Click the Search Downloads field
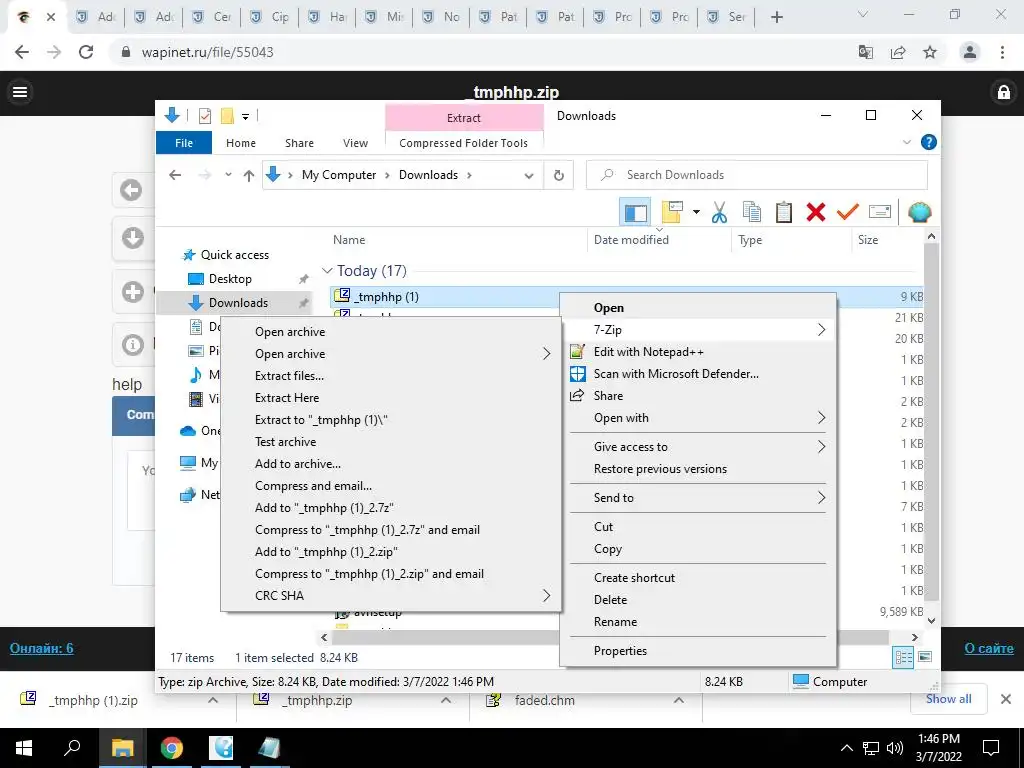The width and height of the screenshot is (1024, 768). click(757, 175)
